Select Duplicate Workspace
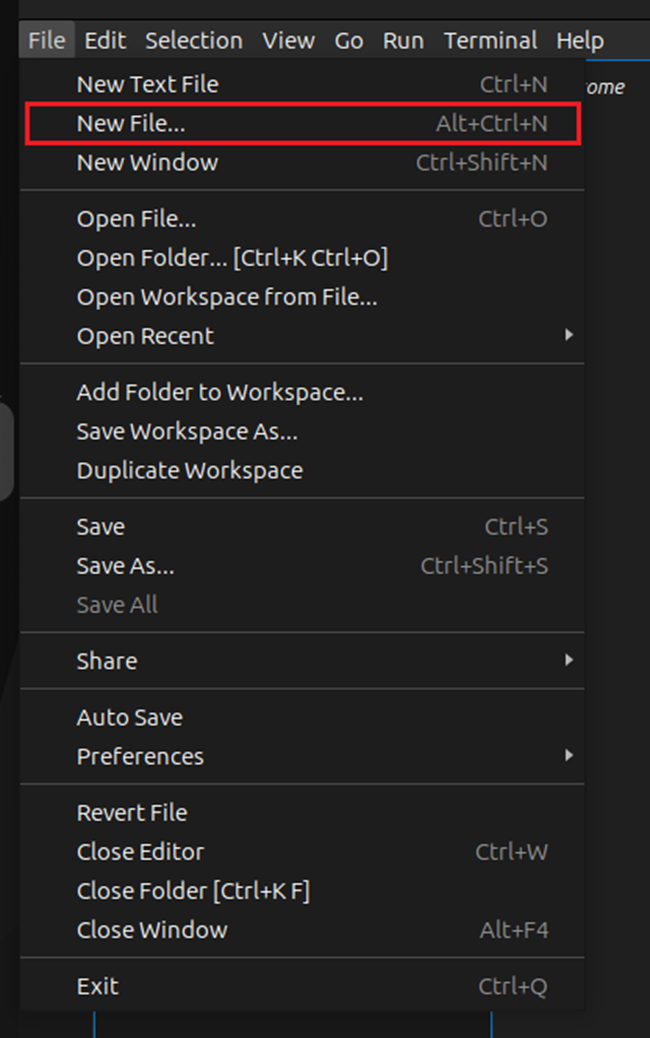This screenshot has height=1038, width=650. 189,471
